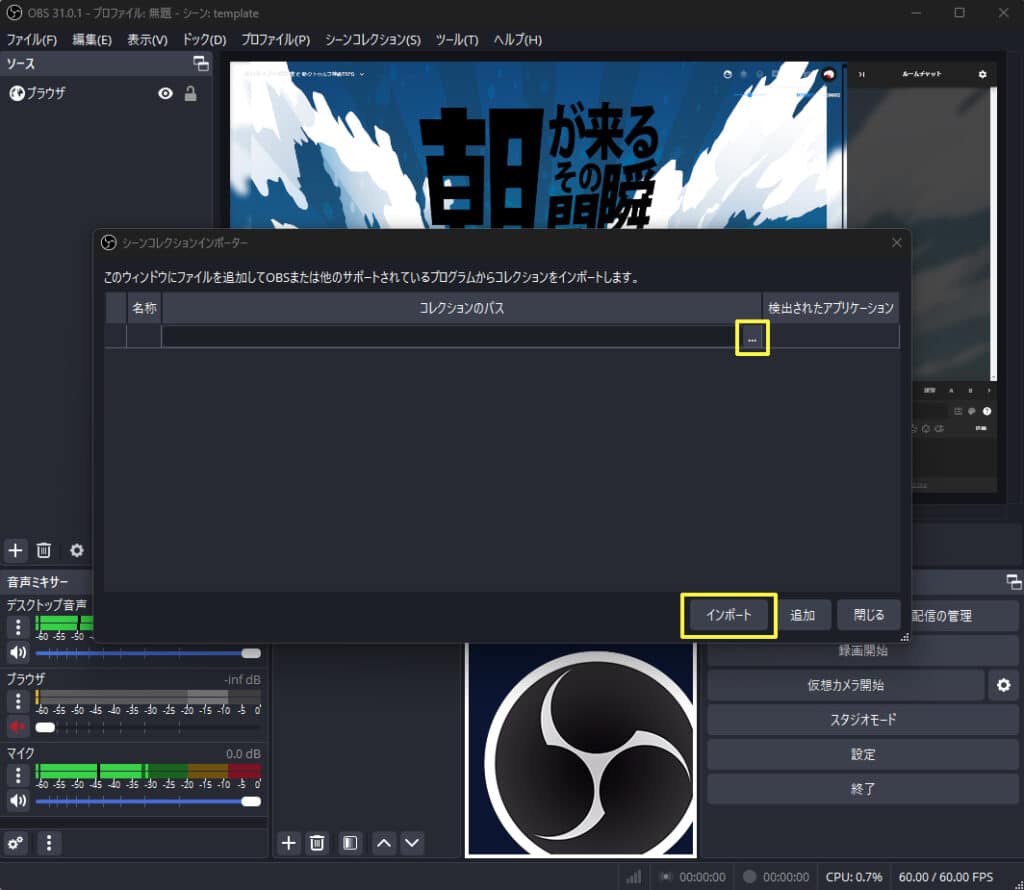Click the remove scene trash icon

pyautogui.click(x=317, y=843)
